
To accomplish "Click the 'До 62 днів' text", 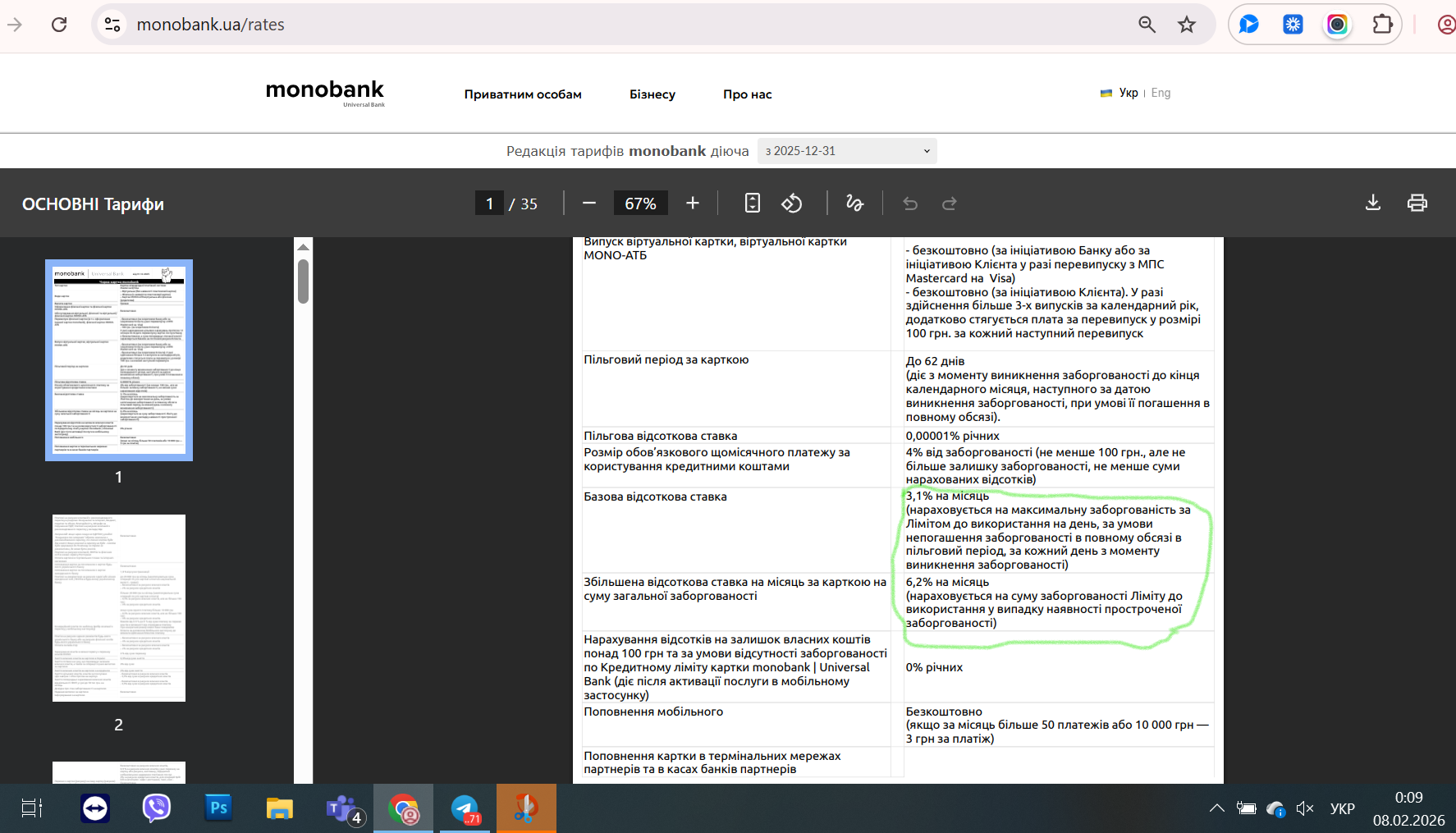I will coord(935,361).
